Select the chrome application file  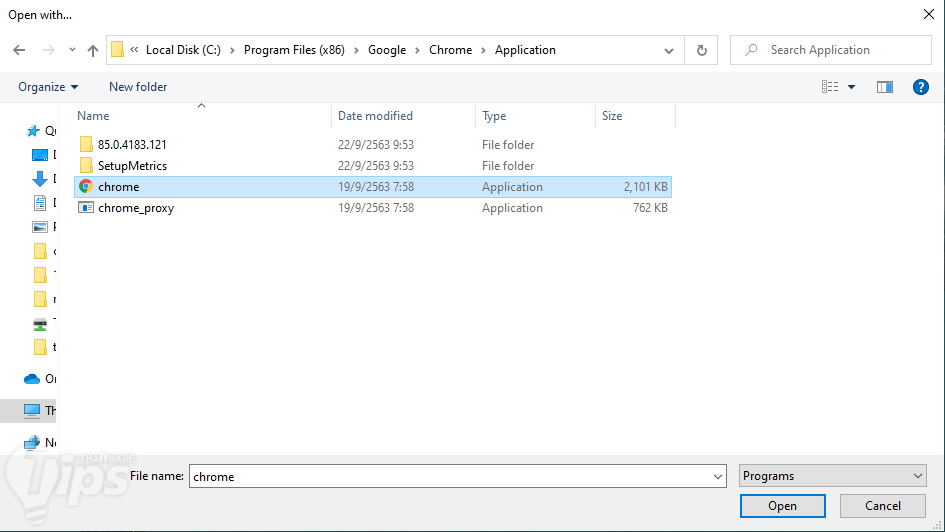pos(118,187)
